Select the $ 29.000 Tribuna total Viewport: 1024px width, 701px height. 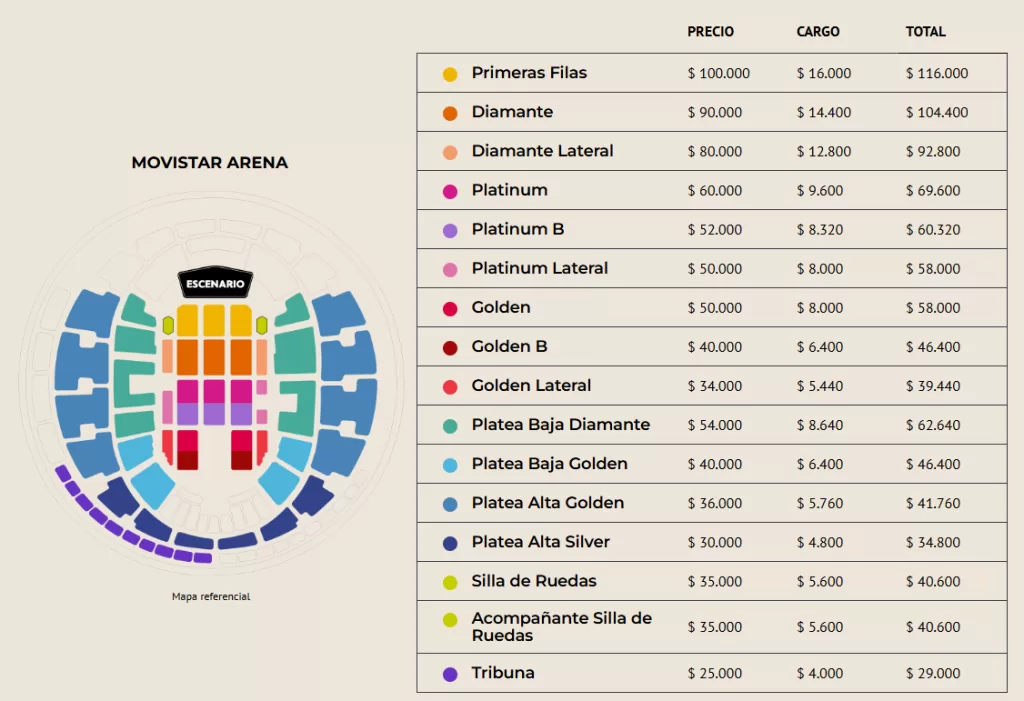[932, 673]
